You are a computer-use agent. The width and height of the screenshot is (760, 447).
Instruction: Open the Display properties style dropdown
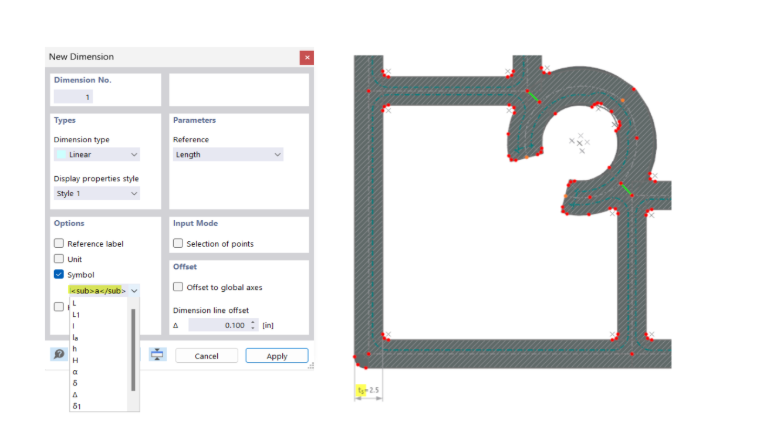pos(96,193)
